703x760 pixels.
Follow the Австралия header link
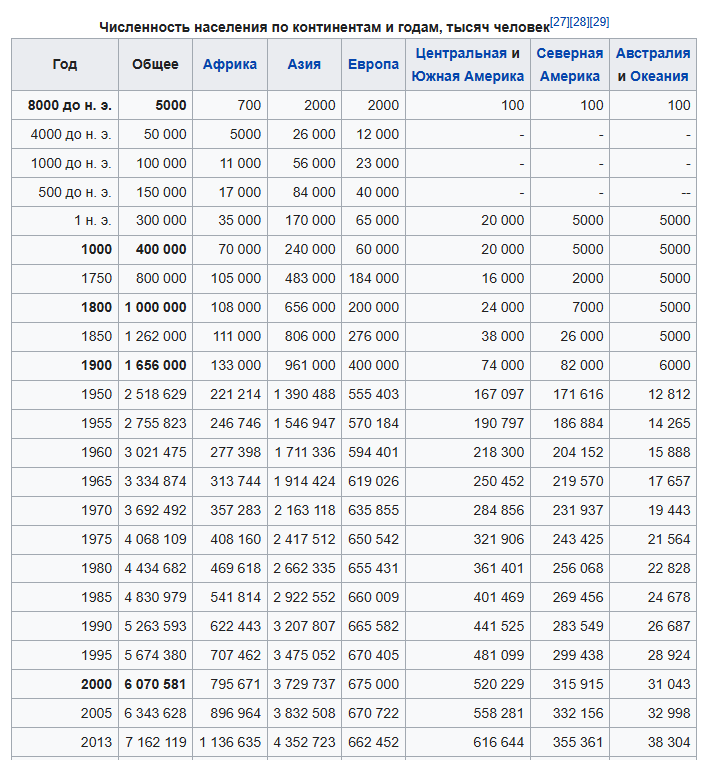[x=653, y=53]
